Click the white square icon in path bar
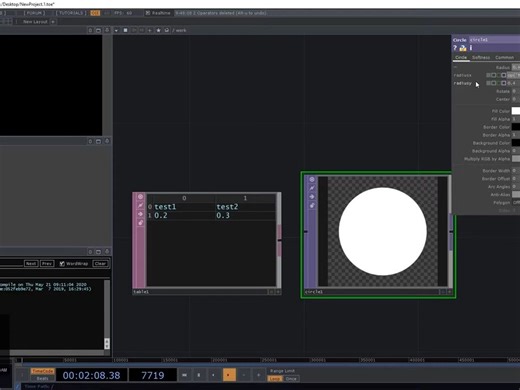This screenshot has width=520, height=390. pyautogui.click(x=125, y=30)
